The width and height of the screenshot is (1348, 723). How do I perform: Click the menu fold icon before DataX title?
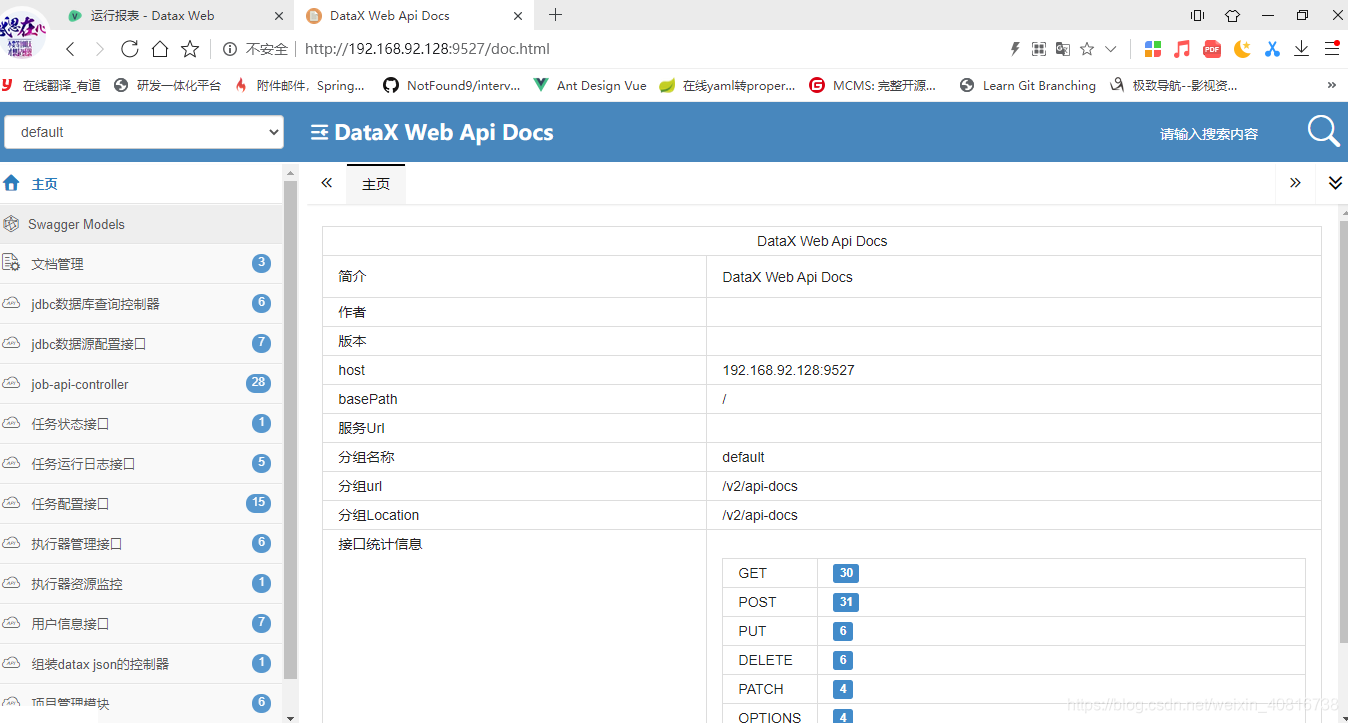point(319,132)
